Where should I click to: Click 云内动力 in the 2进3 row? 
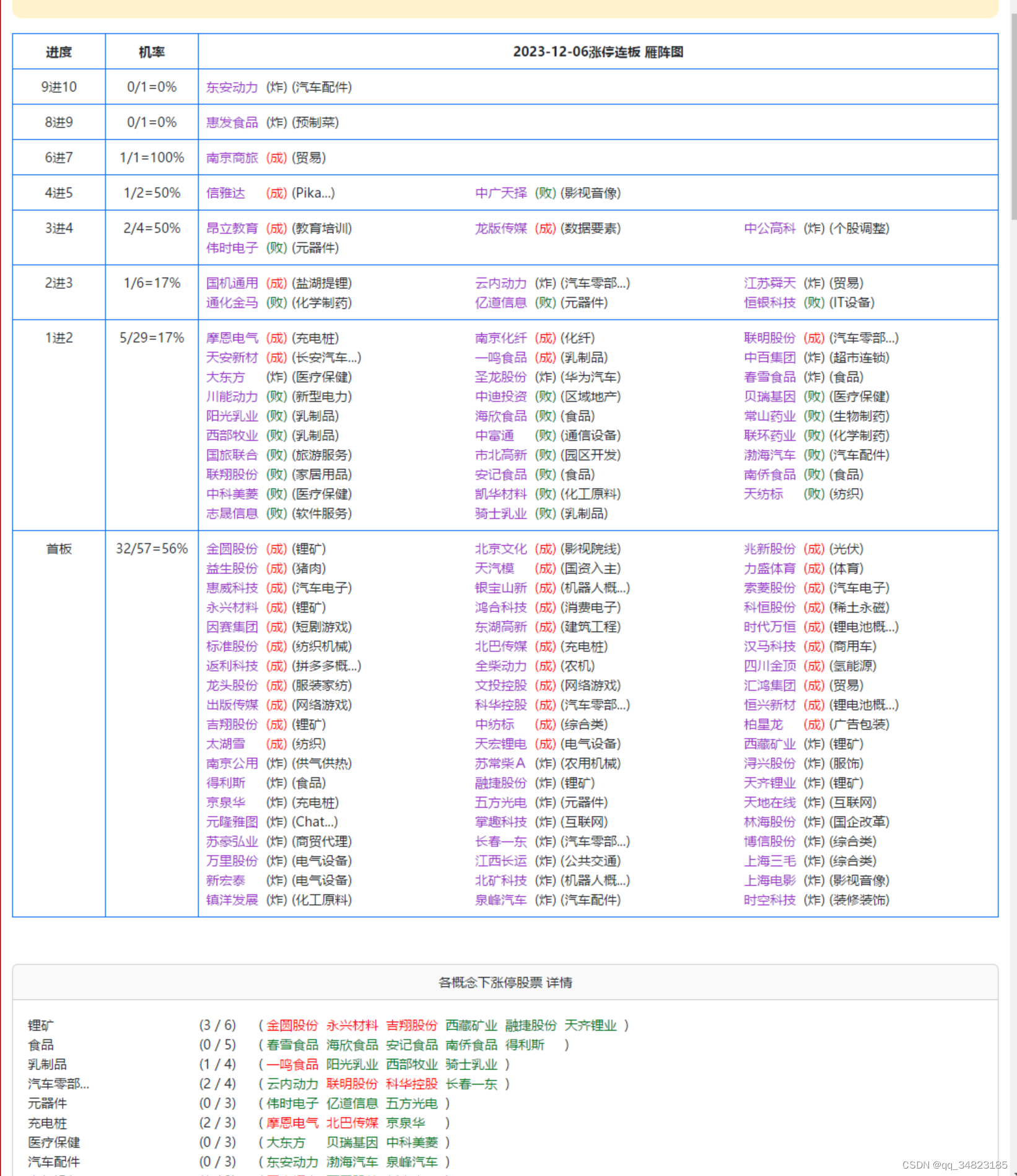[x=501, y=283]
